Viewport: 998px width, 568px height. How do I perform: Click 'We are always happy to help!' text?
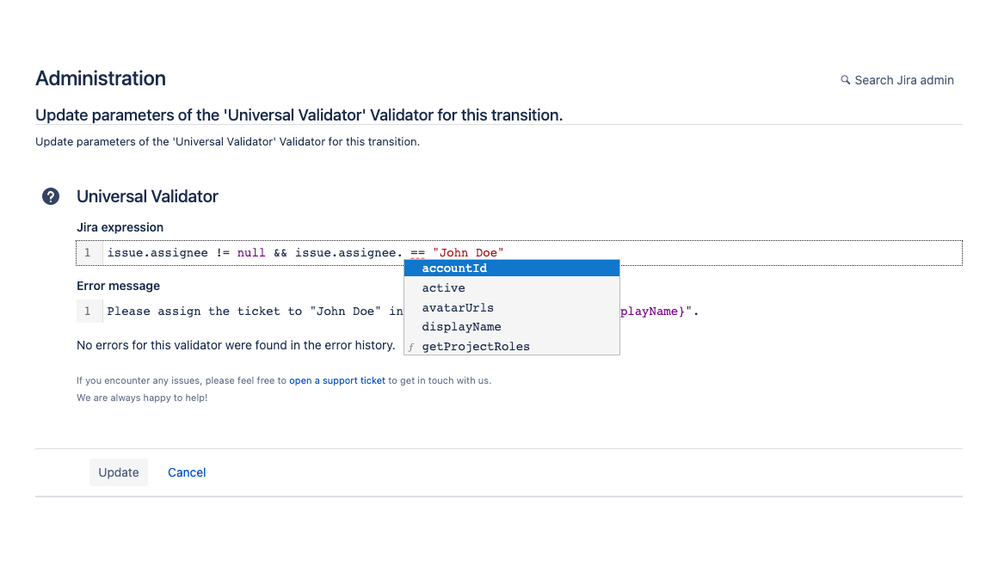[142, 398]
